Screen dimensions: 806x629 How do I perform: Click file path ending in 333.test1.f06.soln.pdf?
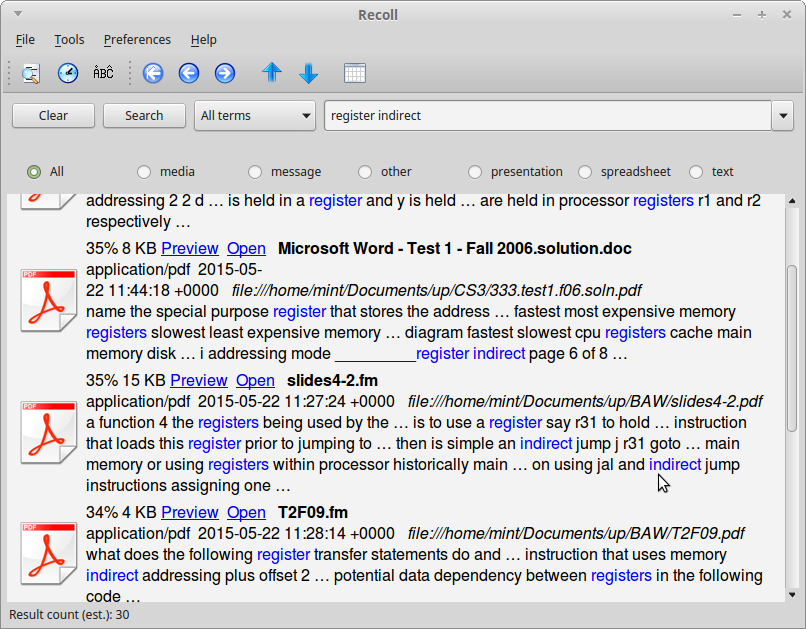[x=436, y=291]
